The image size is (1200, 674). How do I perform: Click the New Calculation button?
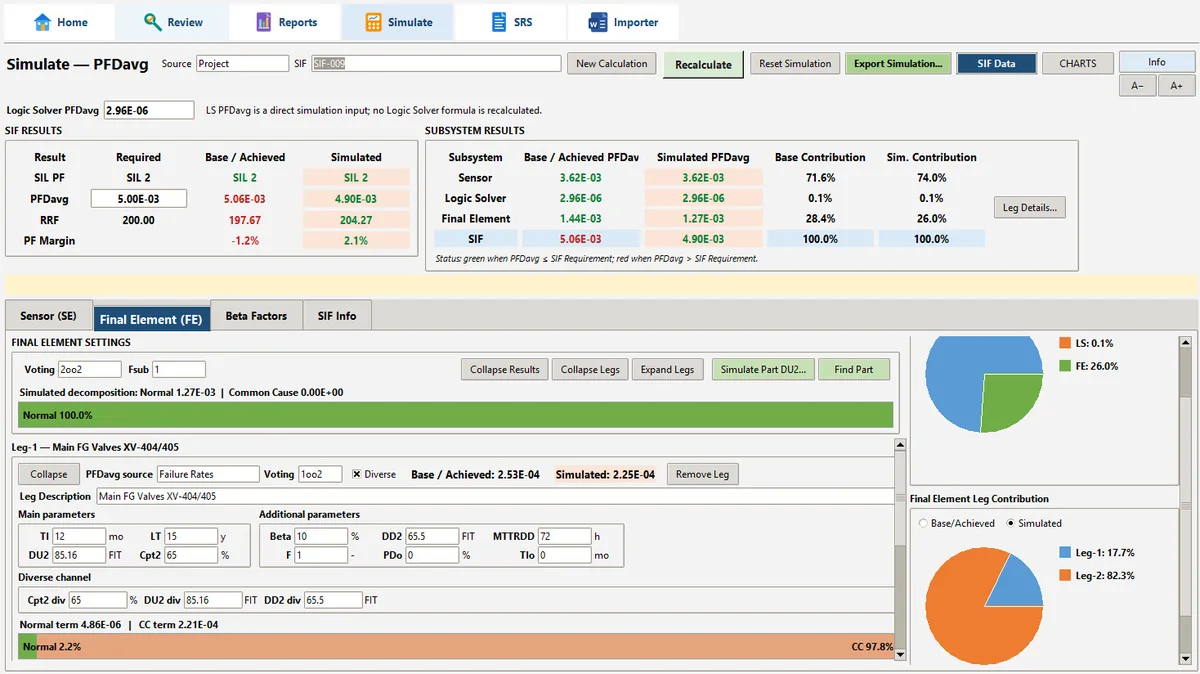coord(612,63)
